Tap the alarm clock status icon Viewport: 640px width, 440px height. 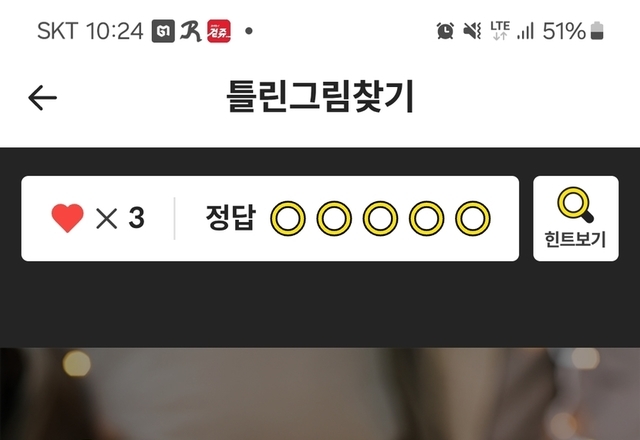point(445,31)
